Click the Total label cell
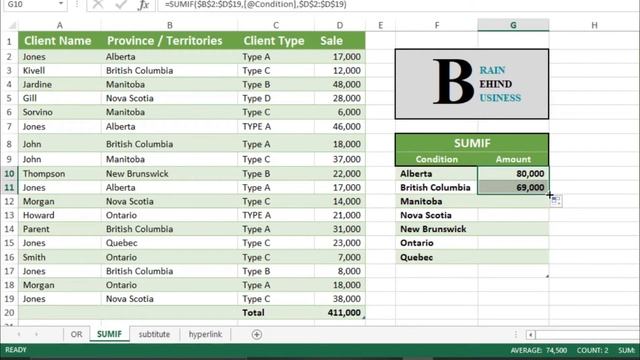The width and height of the screenshot is (640, 360). coord(276,313)
